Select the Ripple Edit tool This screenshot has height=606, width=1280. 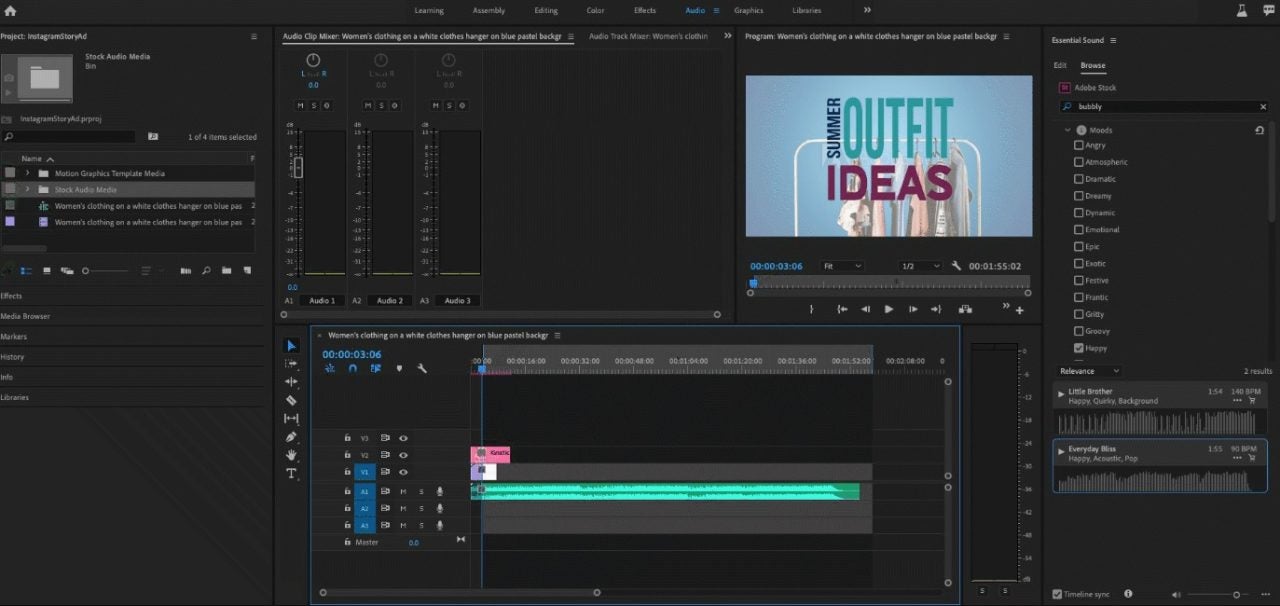coord(291,382)
